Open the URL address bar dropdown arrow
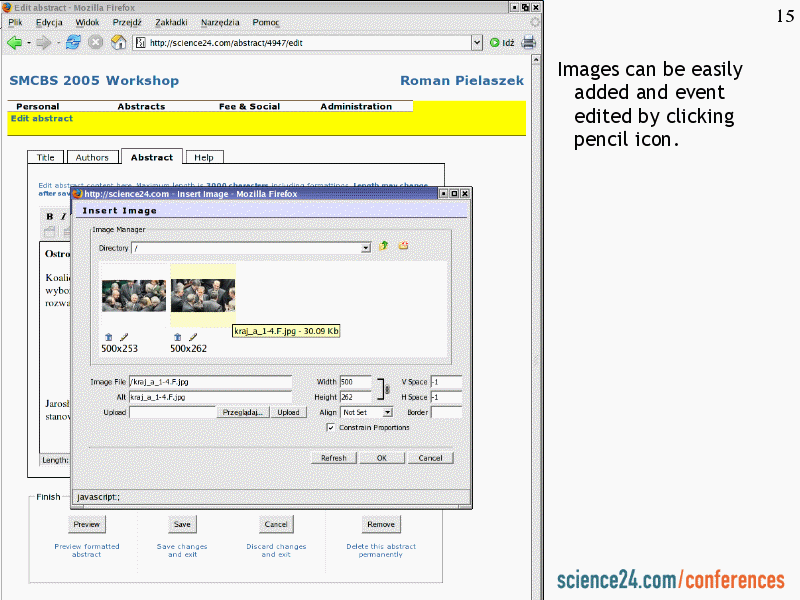Image resolution: width=800 pixels, height=600 pixels. point(477,43)
